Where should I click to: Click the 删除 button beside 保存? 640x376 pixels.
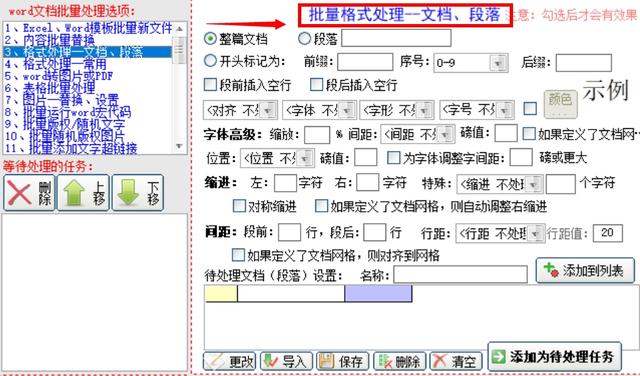click(400, 361)
